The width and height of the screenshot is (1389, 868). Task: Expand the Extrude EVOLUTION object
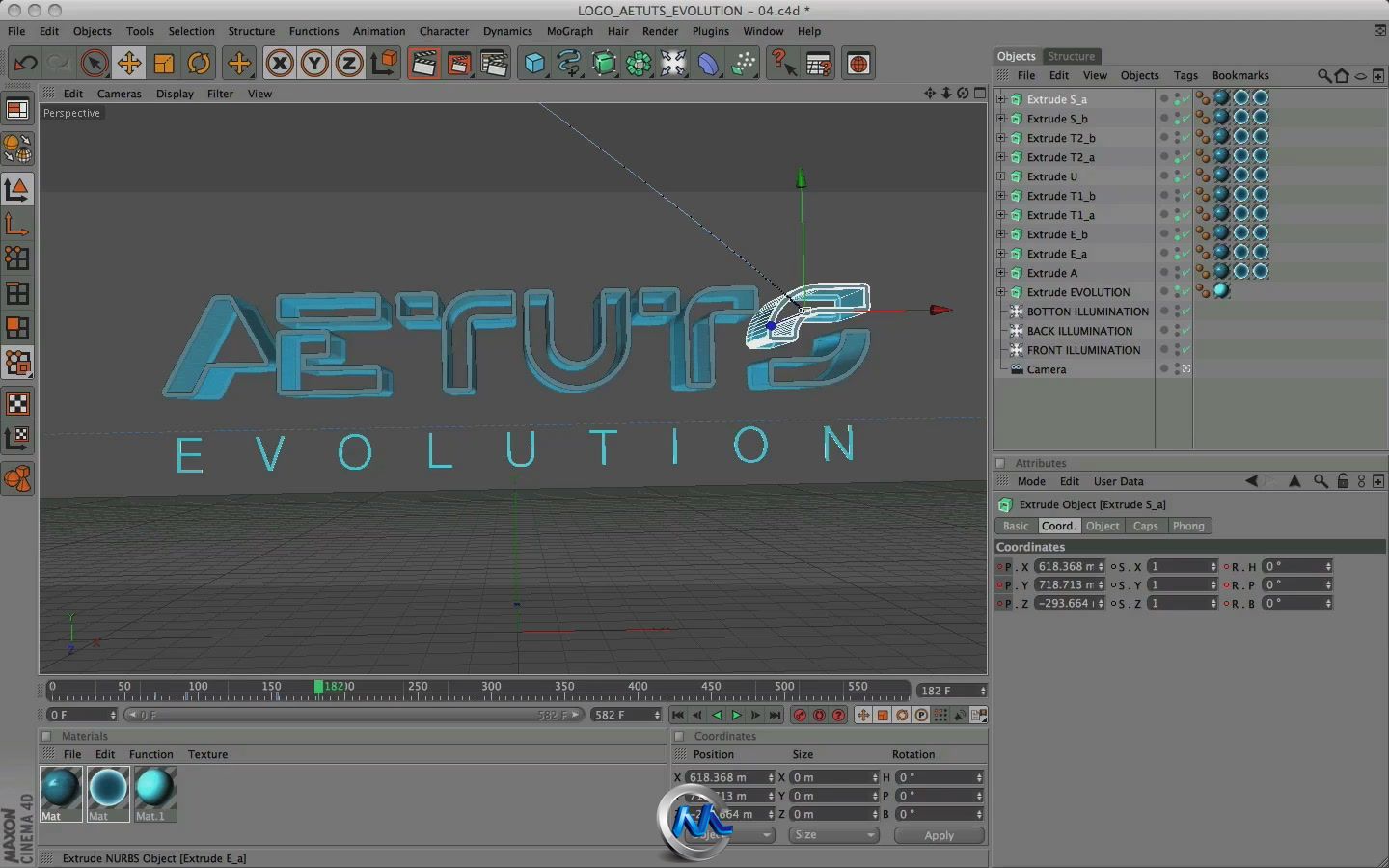click(1000, 291)
